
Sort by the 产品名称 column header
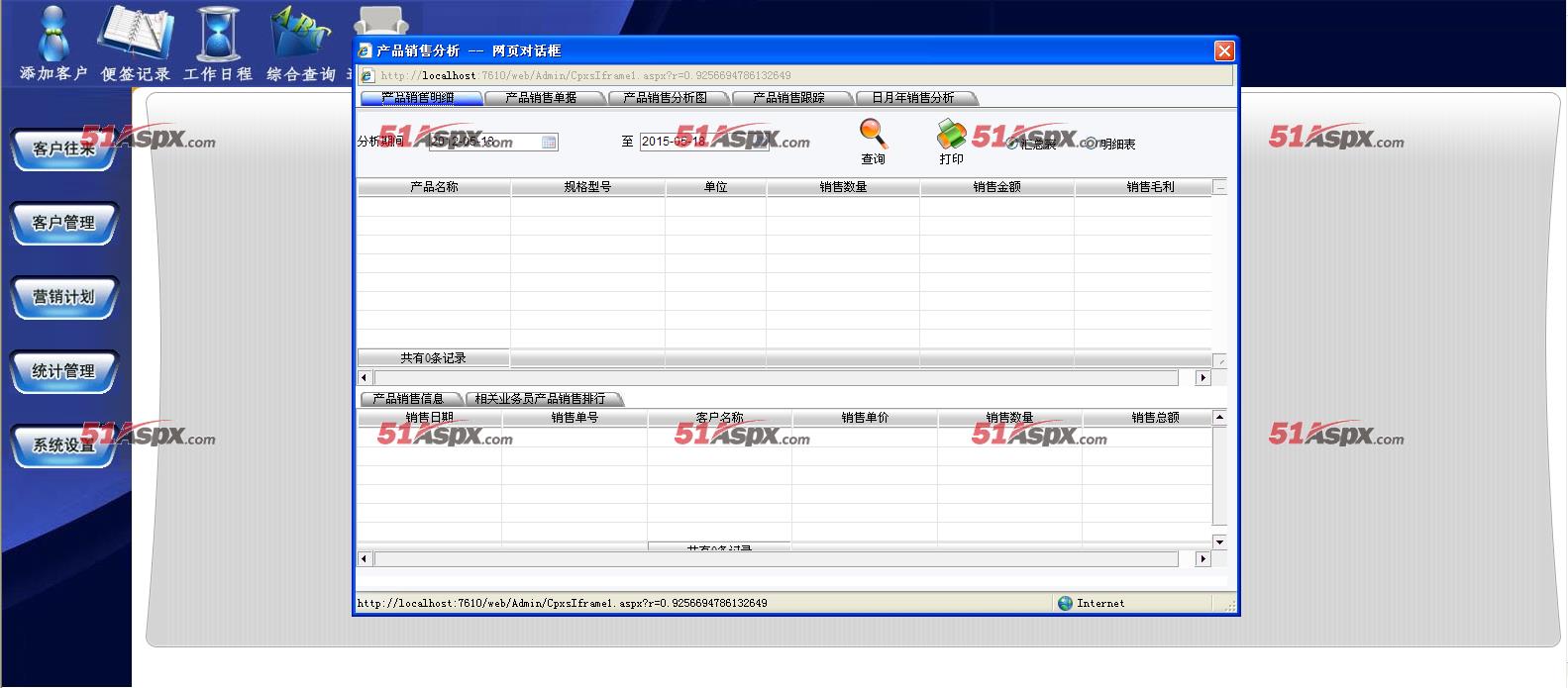pyautogui.click(x=434, y=187)
